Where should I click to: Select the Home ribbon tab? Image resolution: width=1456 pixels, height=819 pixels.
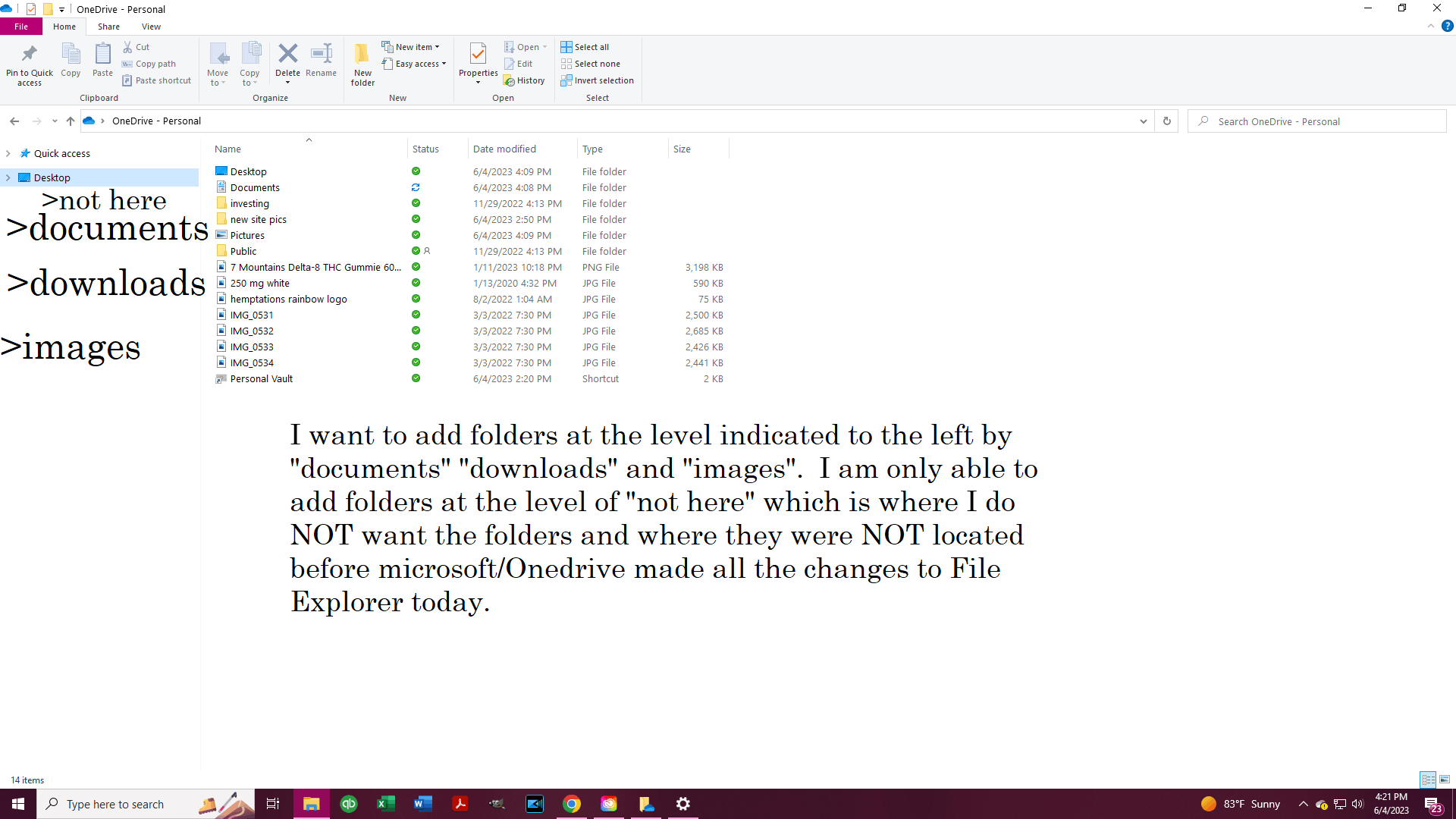point(64,27)
